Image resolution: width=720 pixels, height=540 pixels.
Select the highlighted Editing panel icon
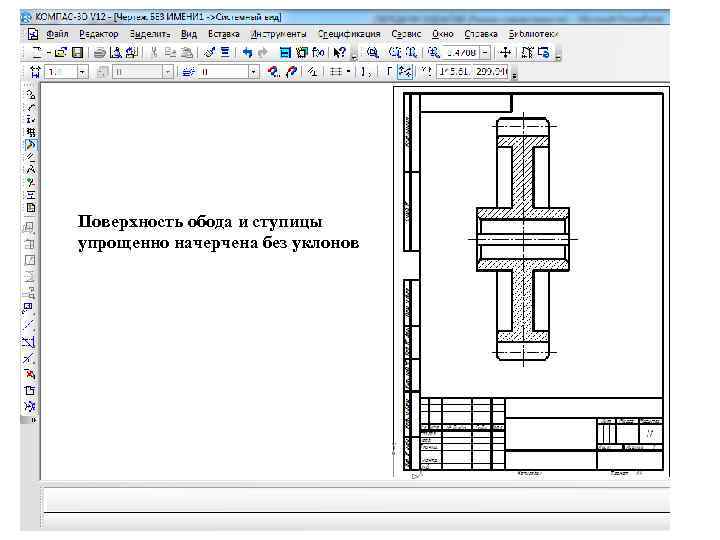tap(31, 145)
